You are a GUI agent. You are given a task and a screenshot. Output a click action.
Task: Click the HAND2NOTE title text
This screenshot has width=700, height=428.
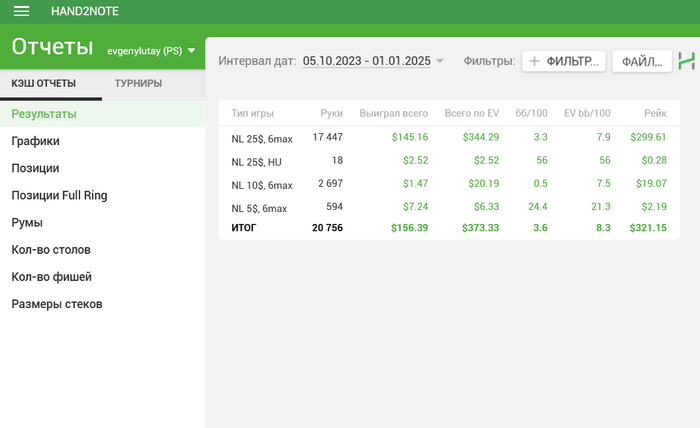pyautogui.click(x=85, y=11)
